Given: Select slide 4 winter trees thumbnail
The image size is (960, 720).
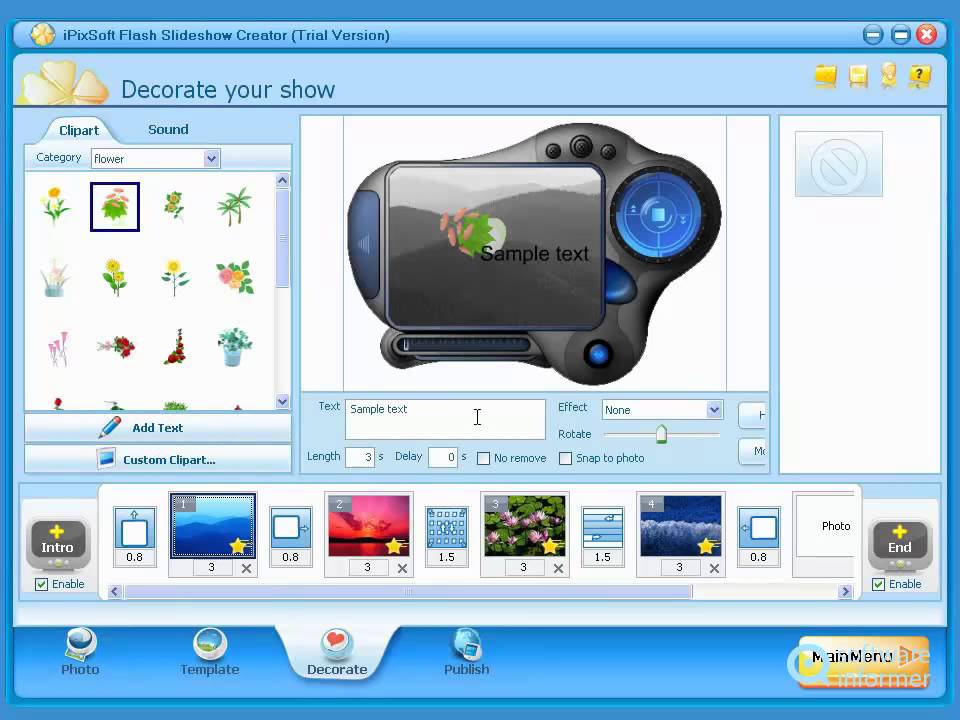Looking at the screenshot, I should point(681,525).
